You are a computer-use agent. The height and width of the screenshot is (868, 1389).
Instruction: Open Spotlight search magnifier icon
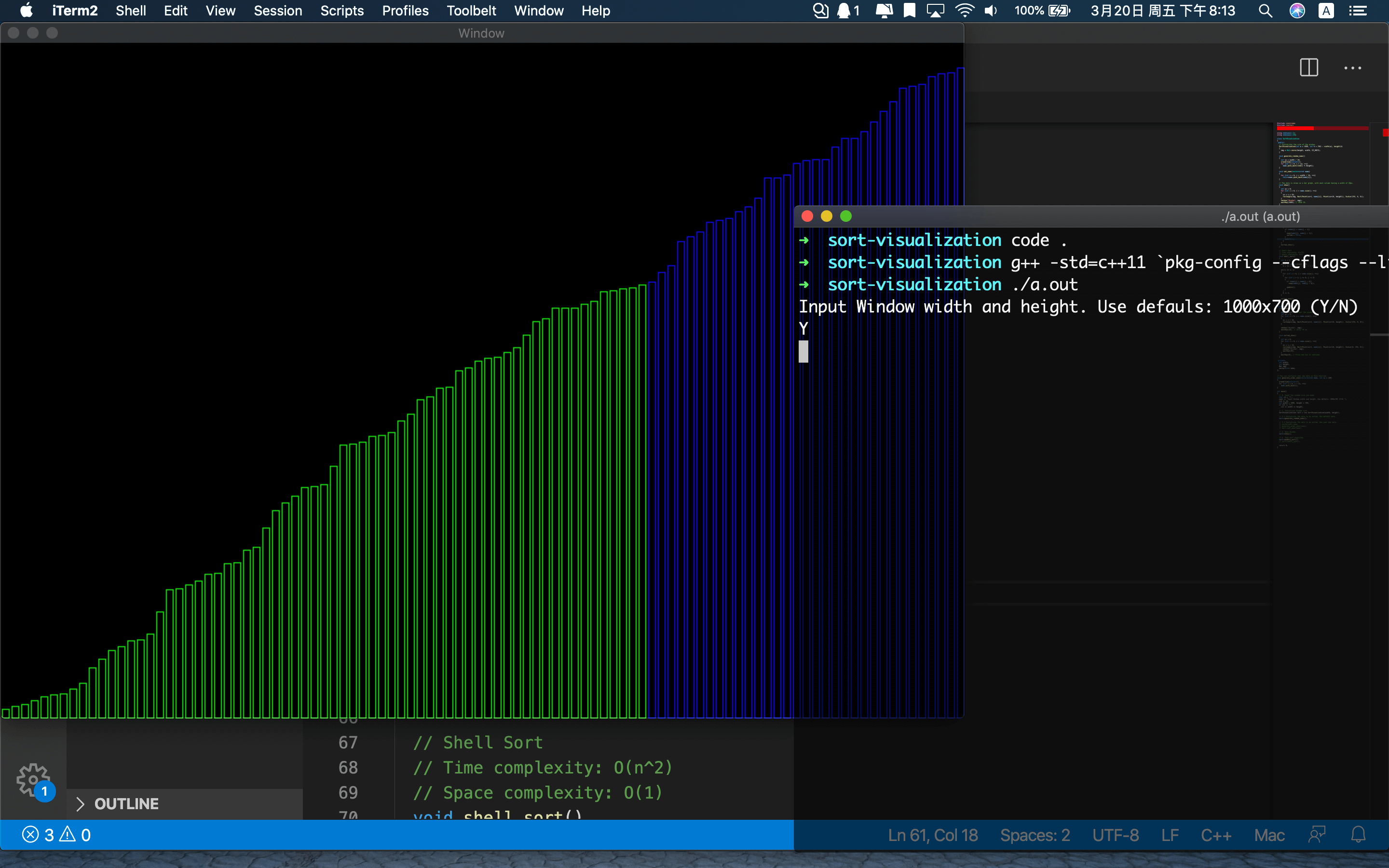coord(1265,10)
